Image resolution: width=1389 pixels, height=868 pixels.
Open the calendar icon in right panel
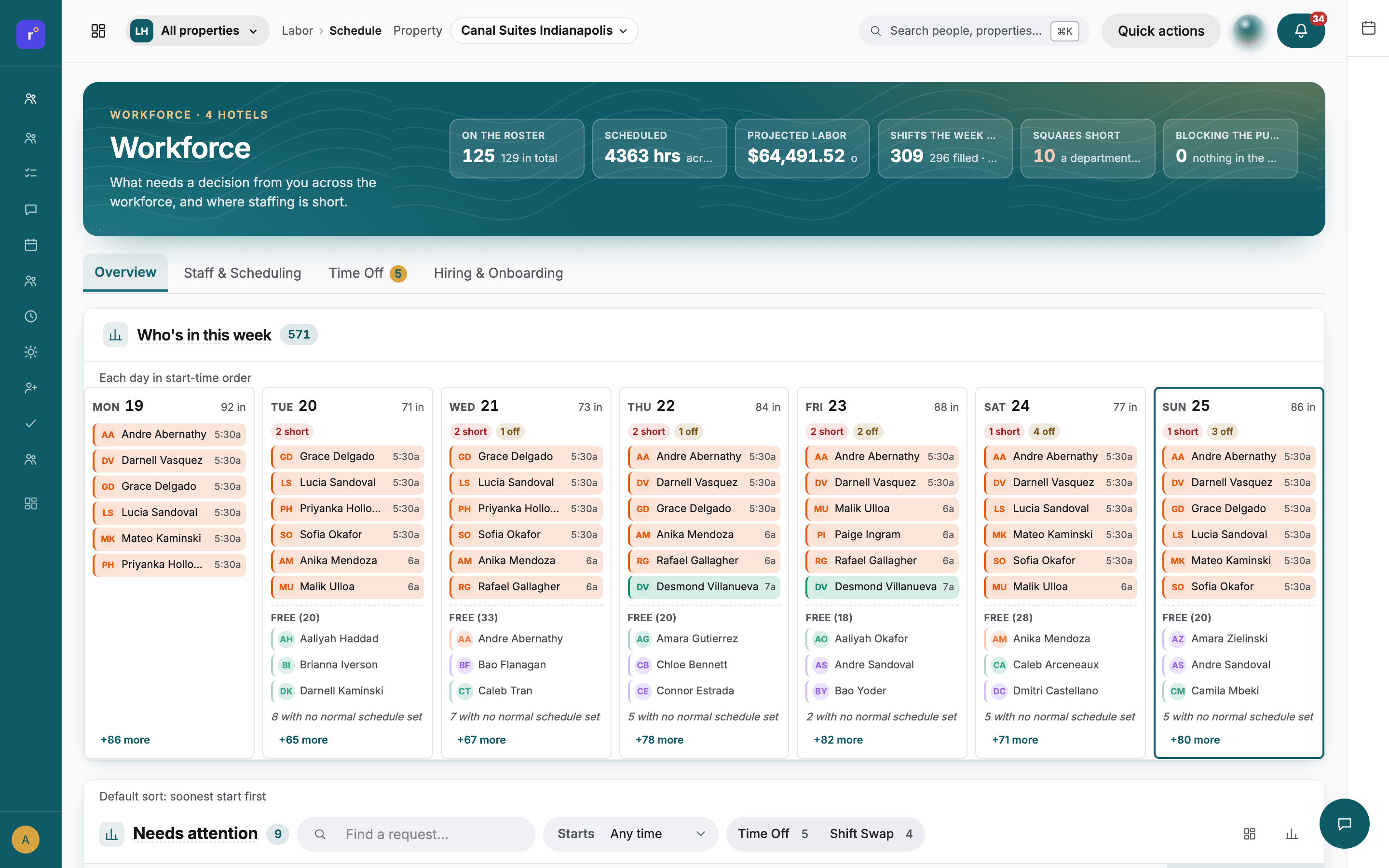click(x=1368, y=27)
